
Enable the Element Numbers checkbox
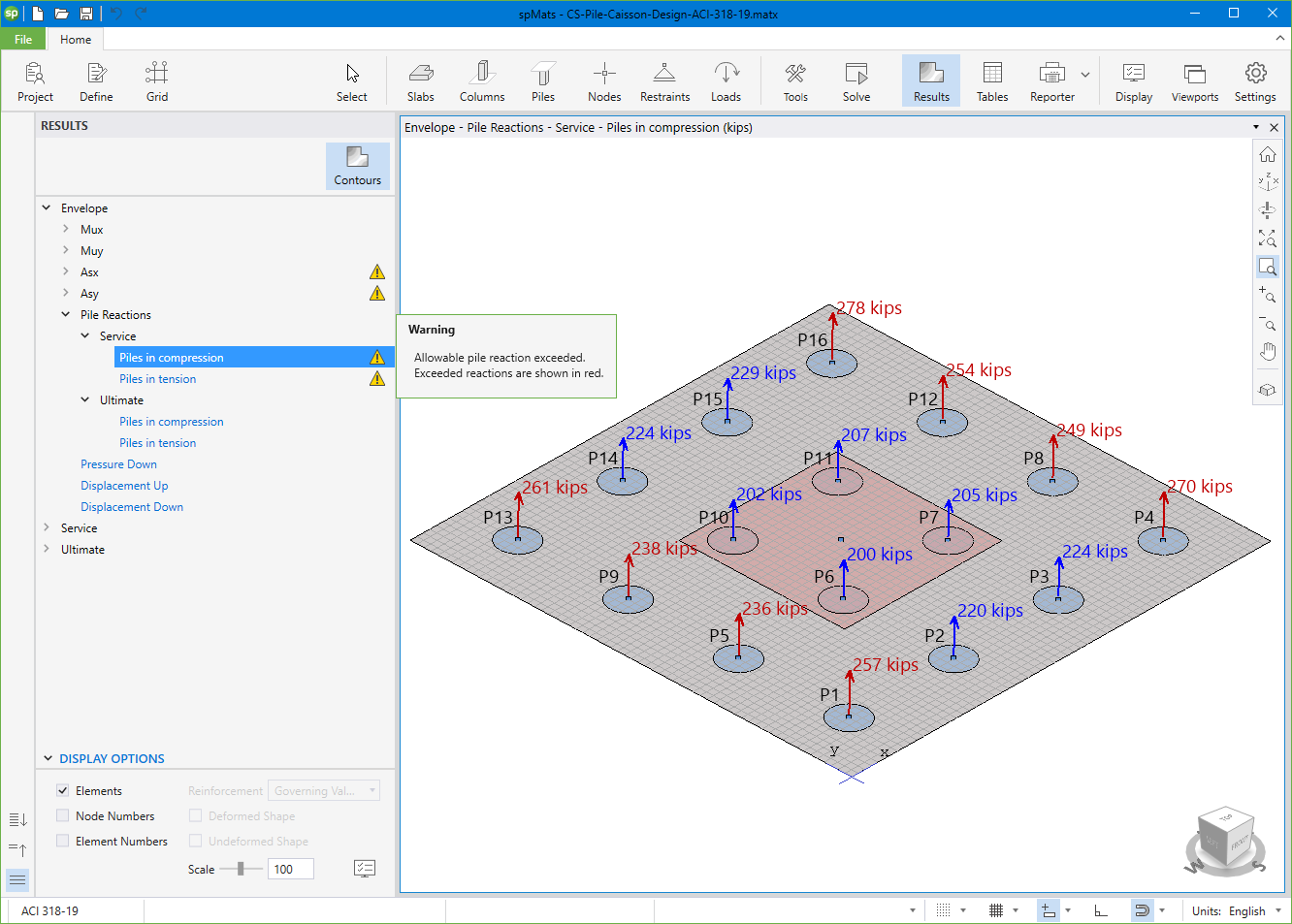(63, 842)
